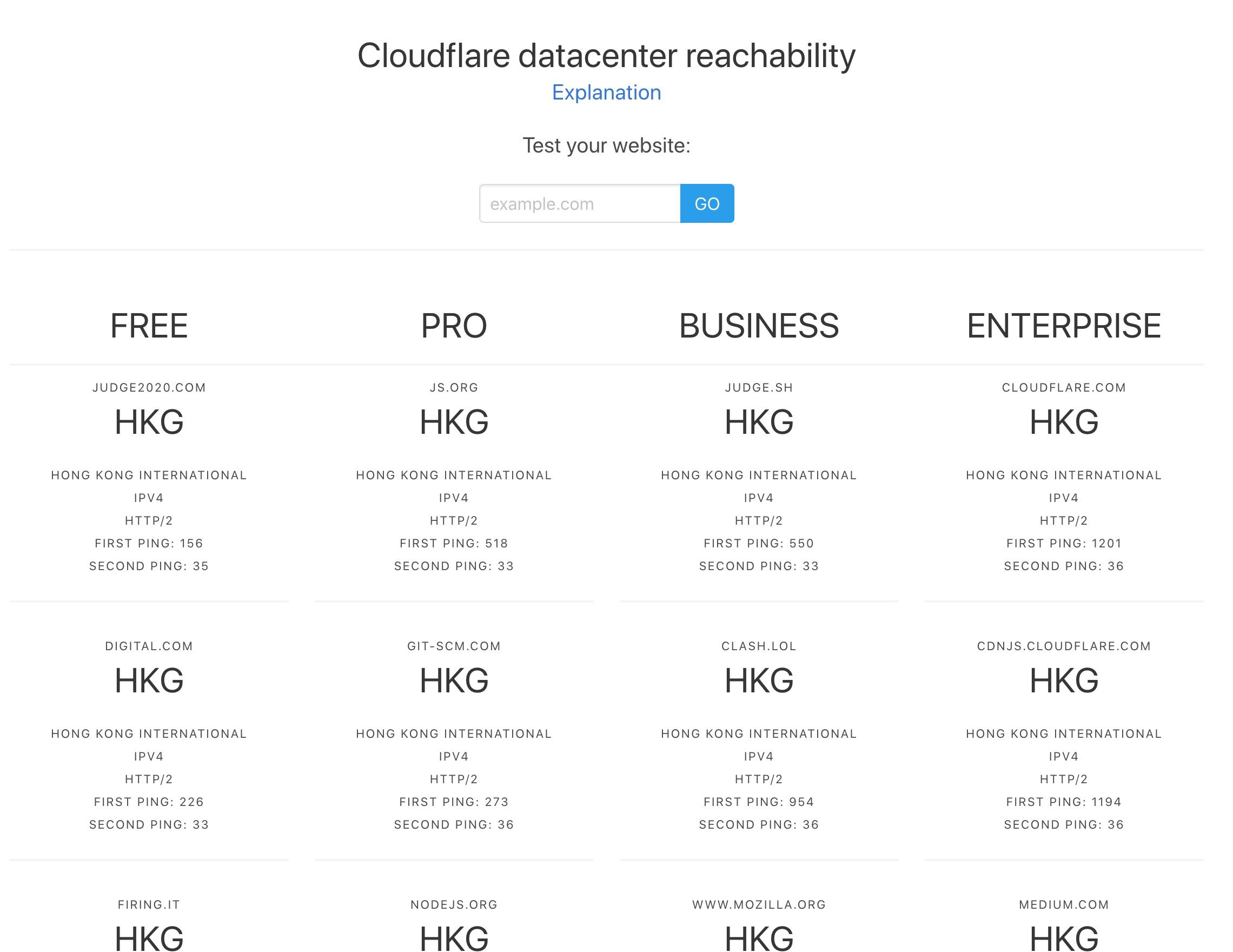Click the ENTERPRISE column heading

click(x=1064, y=326)
